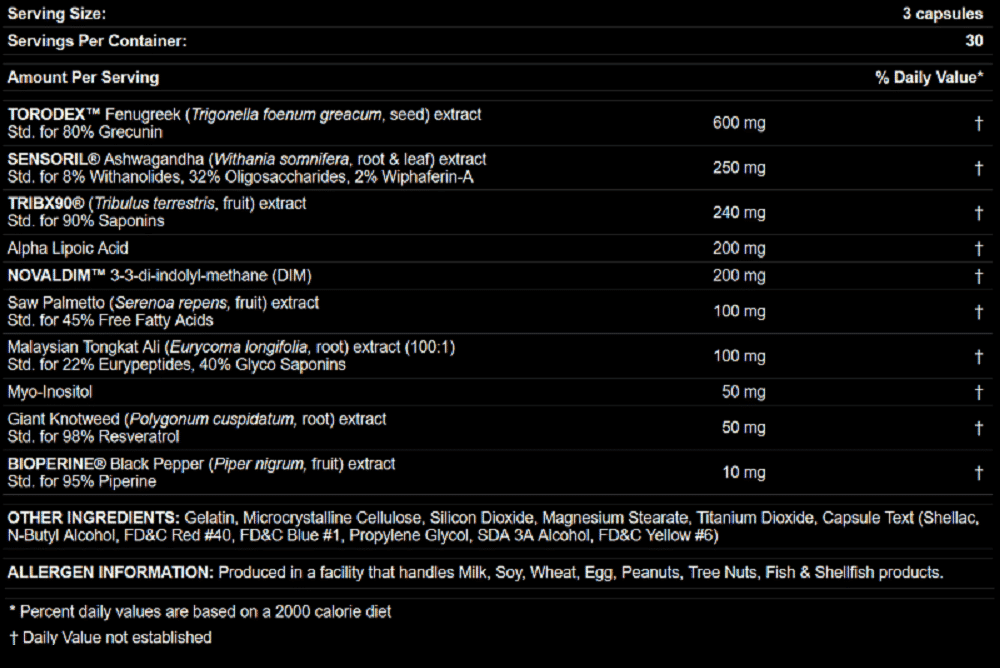Click the % Daily Value* column header
This screenshot has width=1000, height=668.
tap(929, 78)
